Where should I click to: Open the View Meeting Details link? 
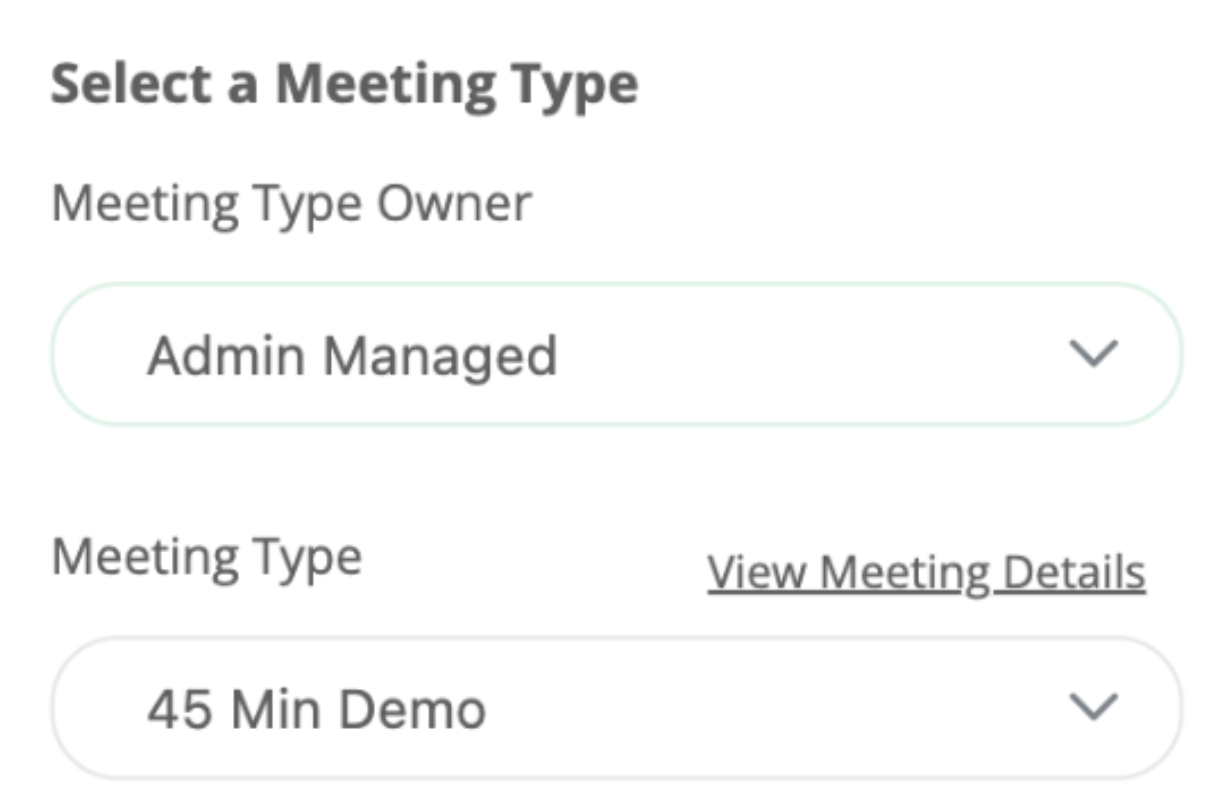pyautogui.click(x=926, y=573)
